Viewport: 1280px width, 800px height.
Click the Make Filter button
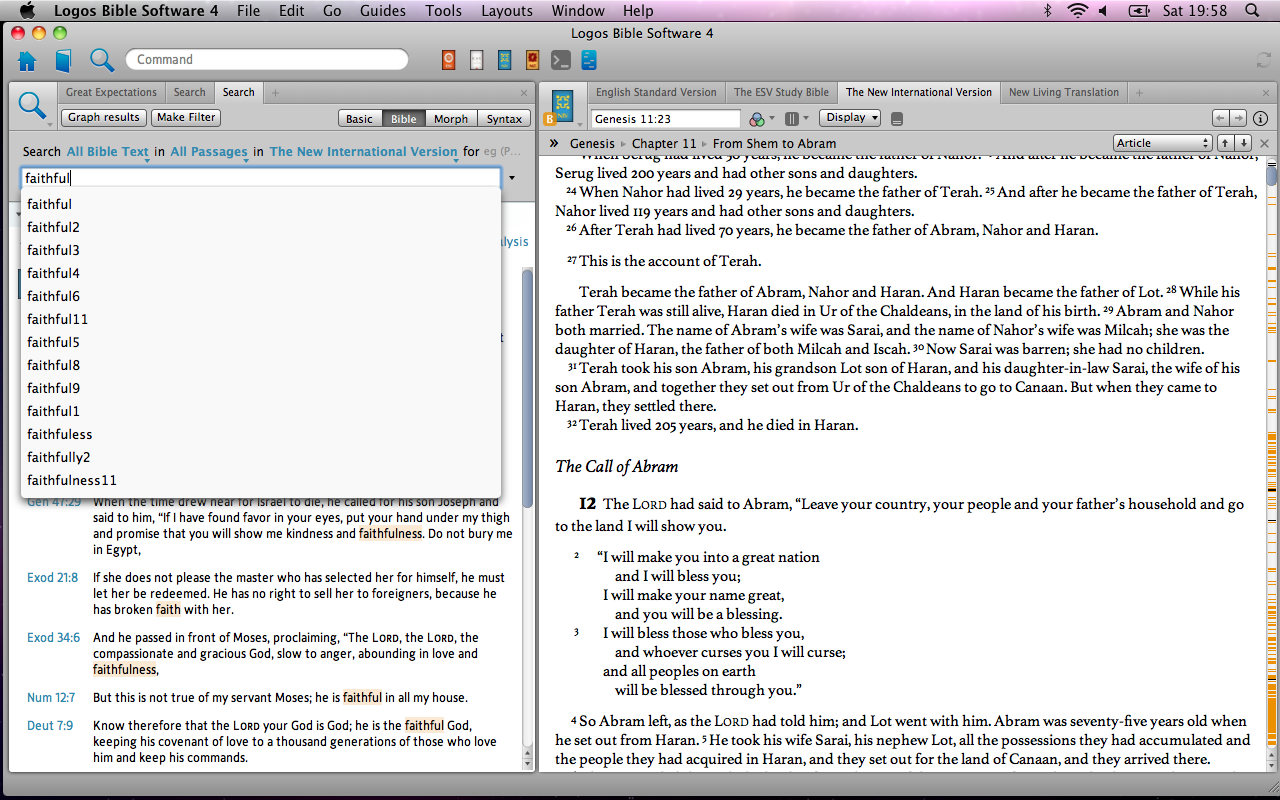187,117
